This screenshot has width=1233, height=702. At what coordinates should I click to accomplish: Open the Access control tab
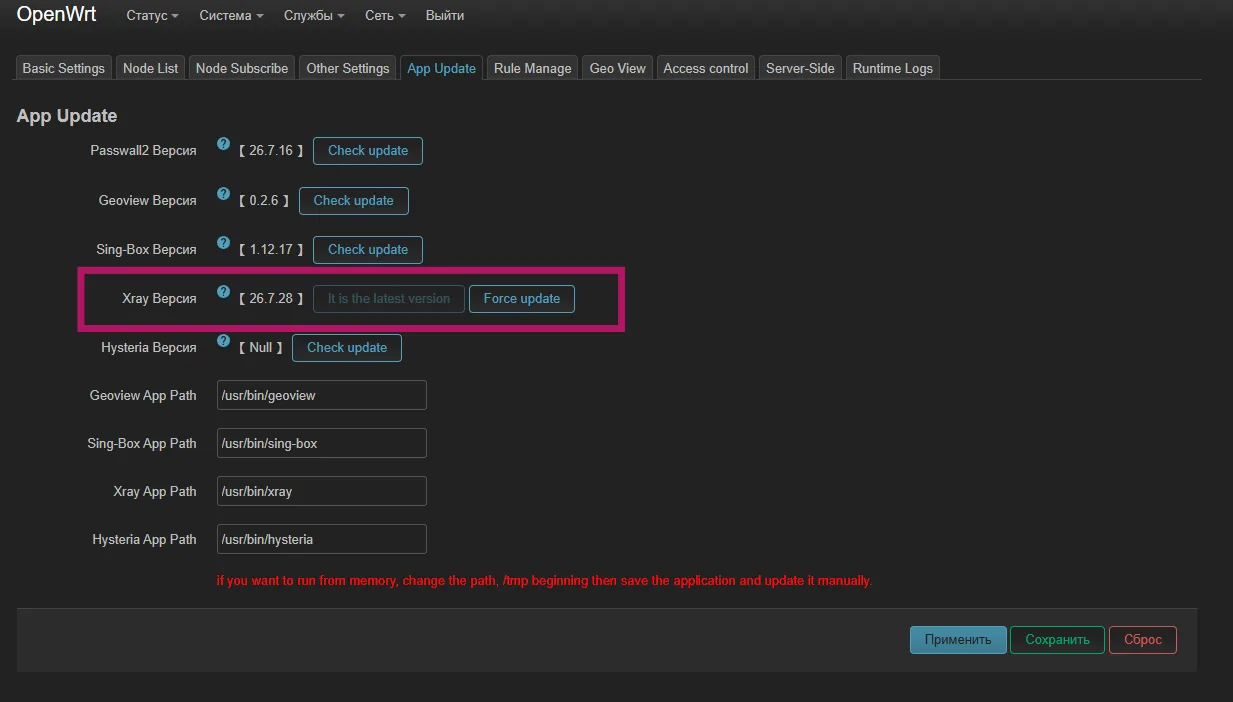pos(706,68)
